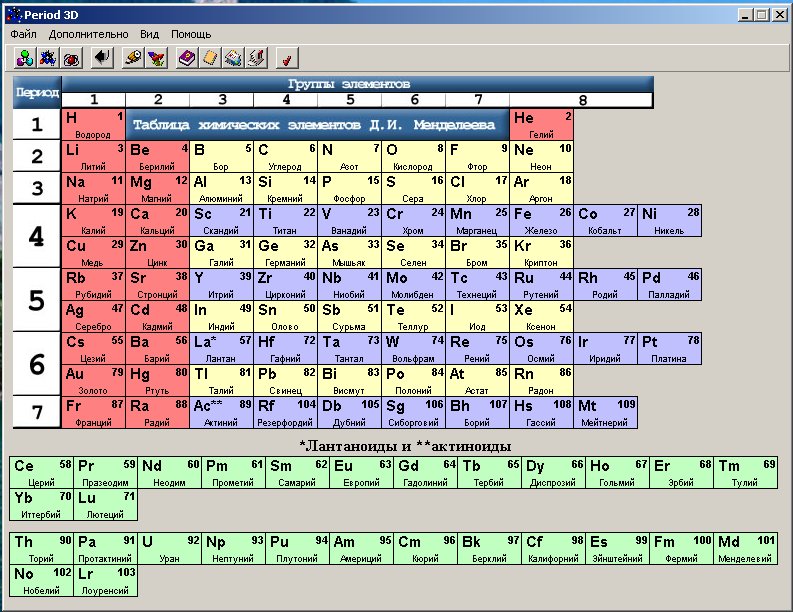The image size is (793, 612).
Task: Click the microscope instrument toolbar icon
Action: pyautogui.click(x=257, y=58)
